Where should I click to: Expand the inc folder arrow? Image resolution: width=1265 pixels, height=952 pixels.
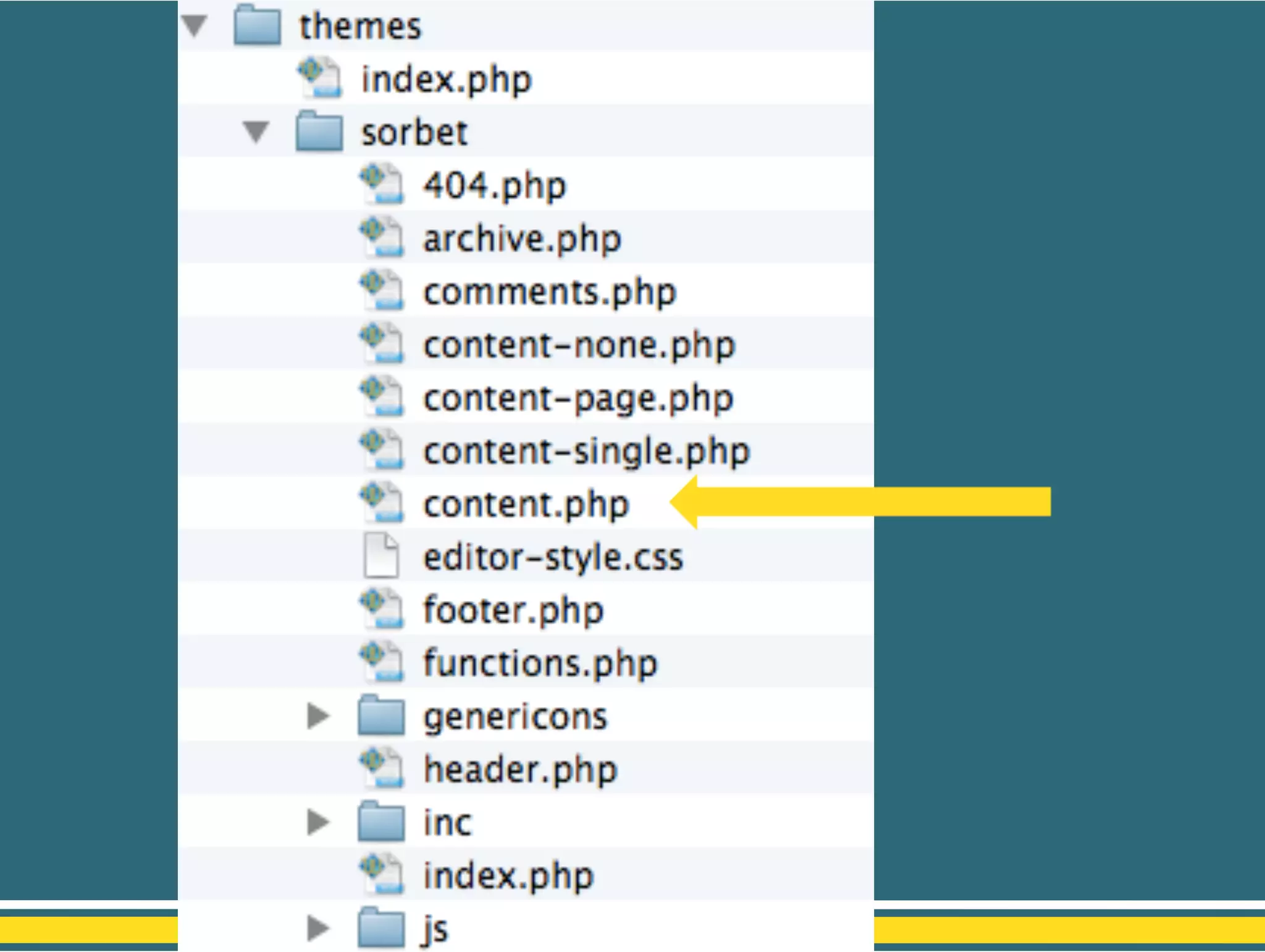(x=318, y=822)
